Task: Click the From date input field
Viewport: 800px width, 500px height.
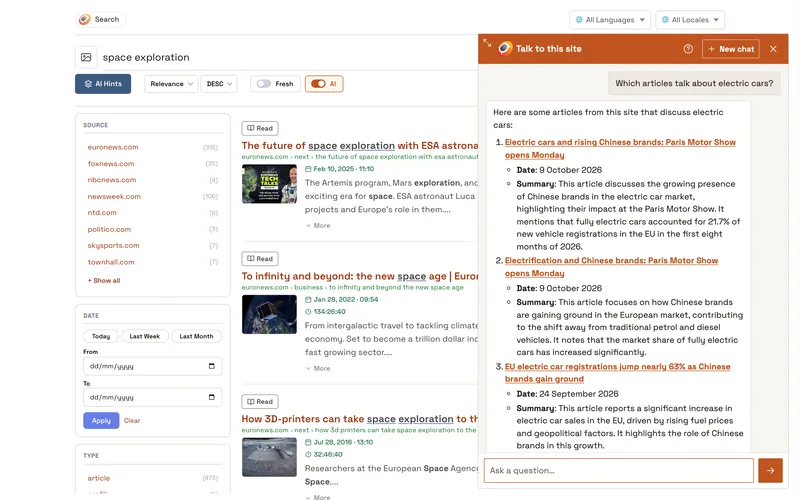Action: [x=153, y=366]
